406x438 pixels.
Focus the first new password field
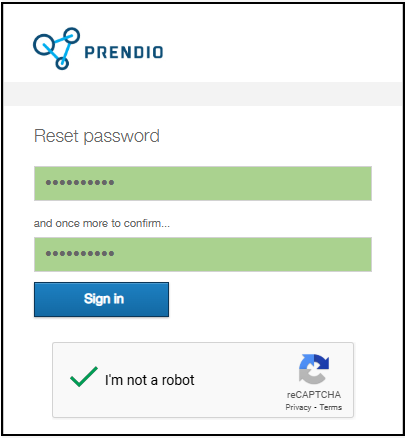pyautogui.click(x=203, y=183)
